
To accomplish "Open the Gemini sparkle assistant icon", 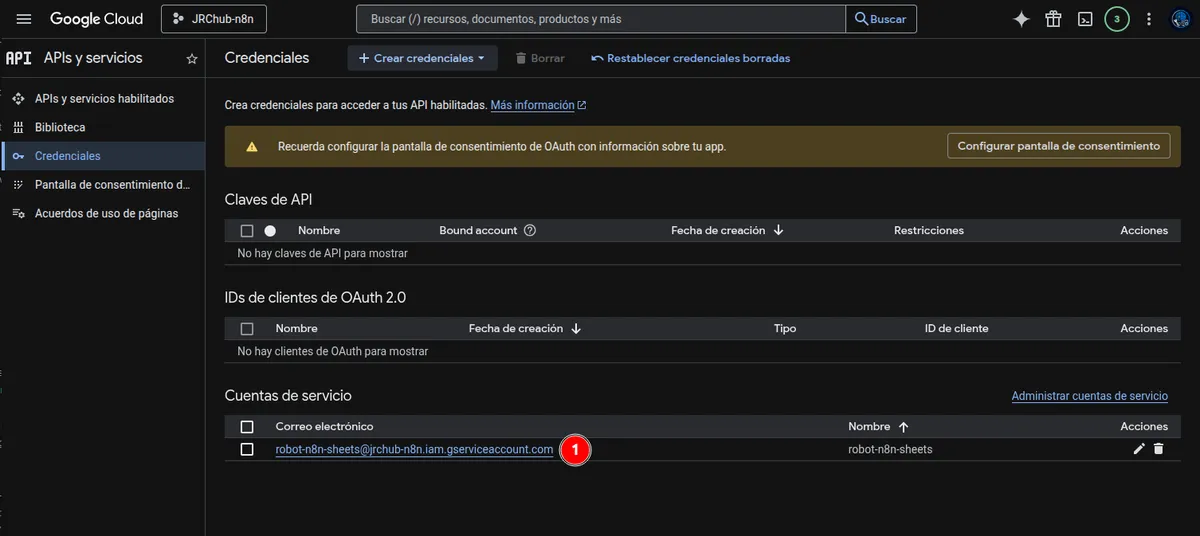I will point(1021,19).
